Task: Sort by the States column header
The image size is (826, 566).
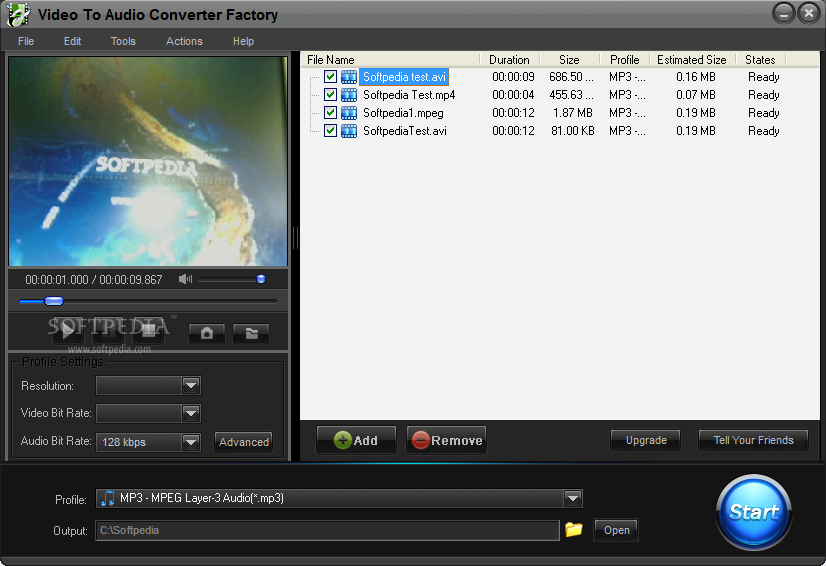Action: click(760, 60)
